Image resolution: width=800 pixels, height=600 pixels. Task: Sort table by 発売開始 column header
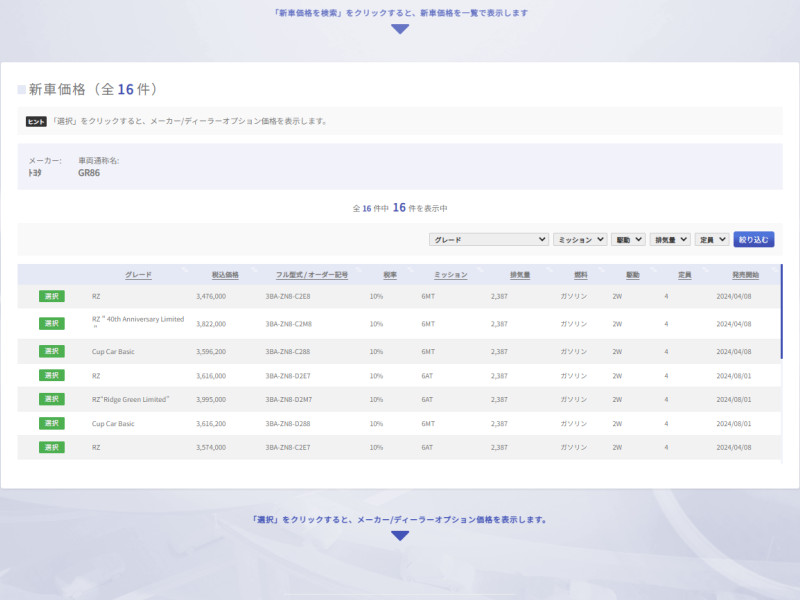click(x=745, y=274)
